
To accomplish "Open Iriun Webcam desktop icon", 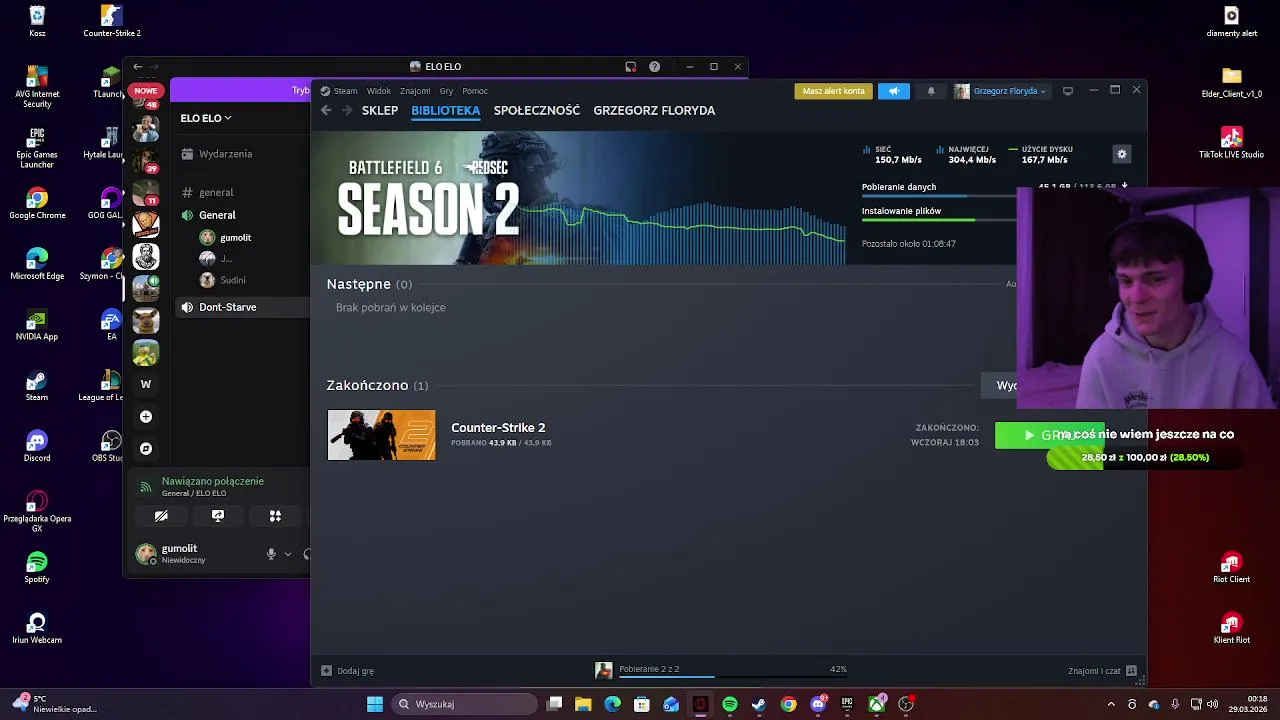I will point(37,628).
